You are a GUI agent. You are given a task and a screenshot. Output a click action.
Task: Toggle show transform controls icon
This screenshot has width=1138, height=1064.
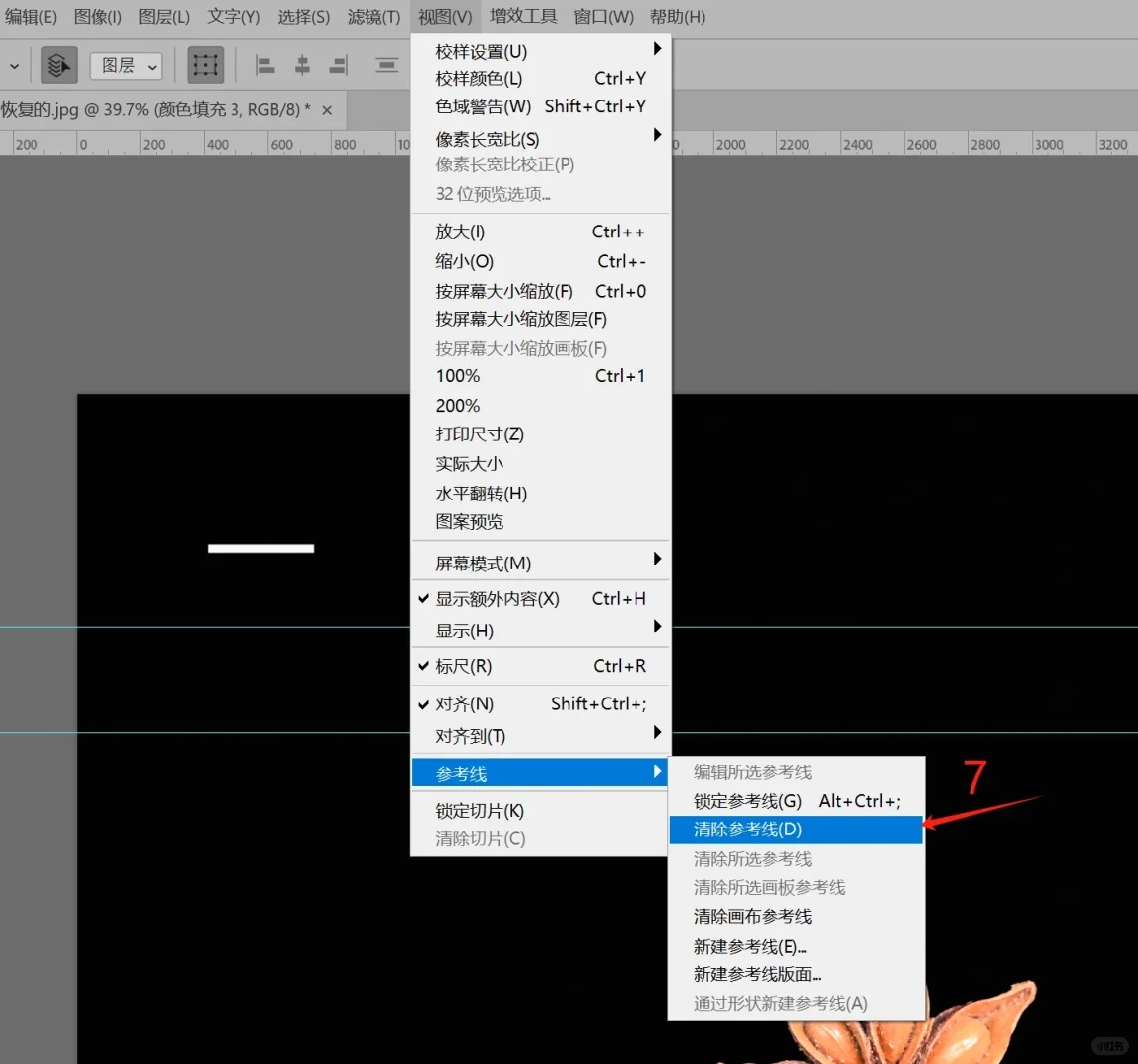click(205, 66)
